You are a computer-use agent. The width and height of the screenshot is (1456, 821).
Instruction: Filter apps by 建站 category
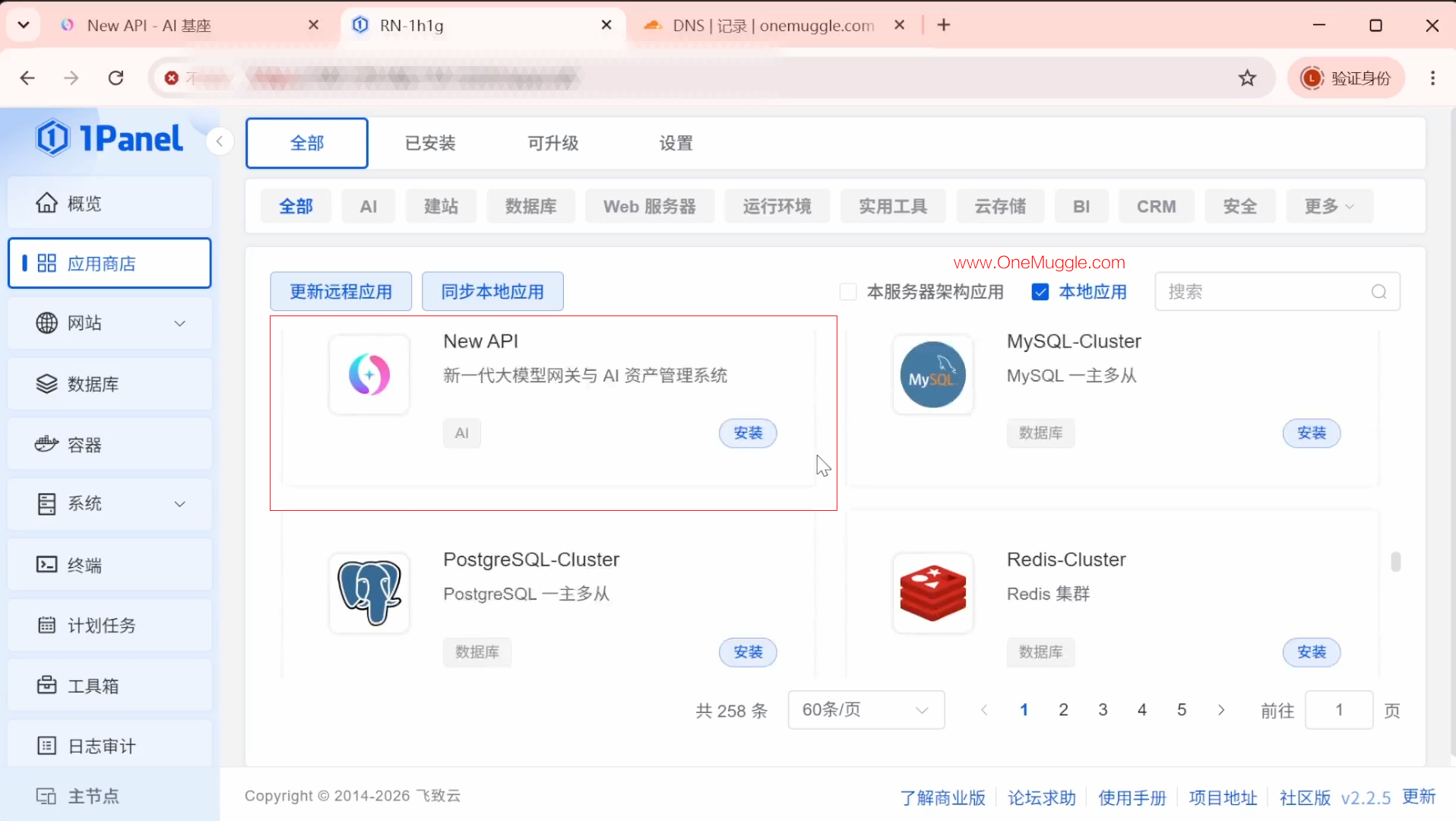point(441,206)
